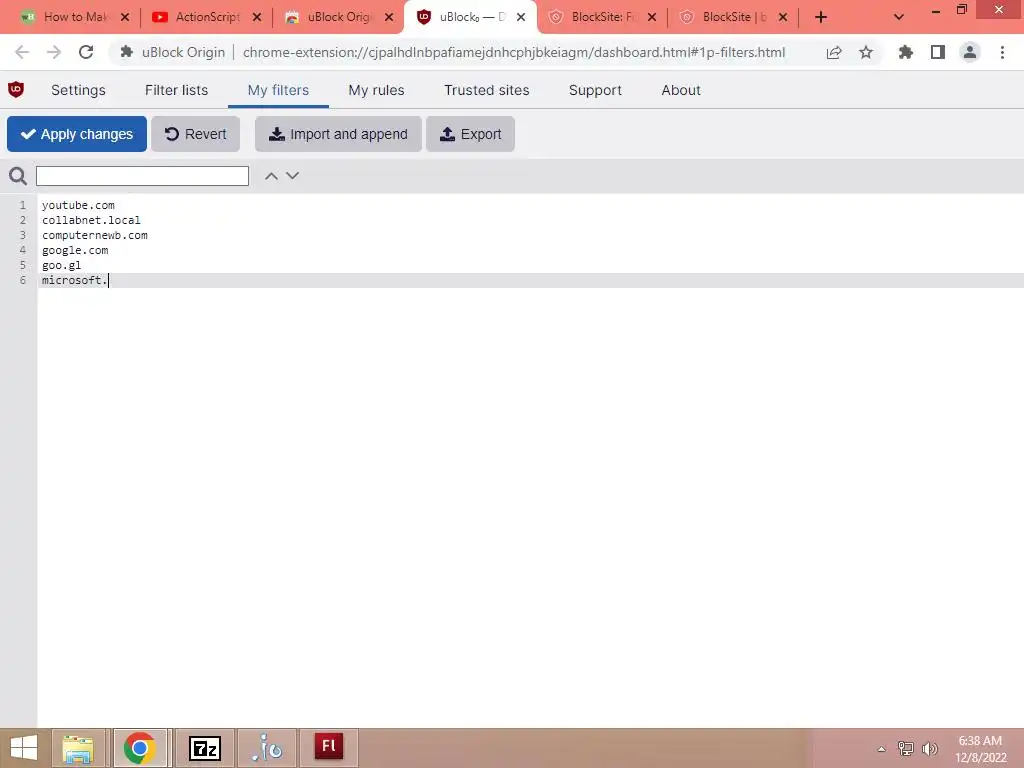Click the magnifier search icon

tap(18, 176)
